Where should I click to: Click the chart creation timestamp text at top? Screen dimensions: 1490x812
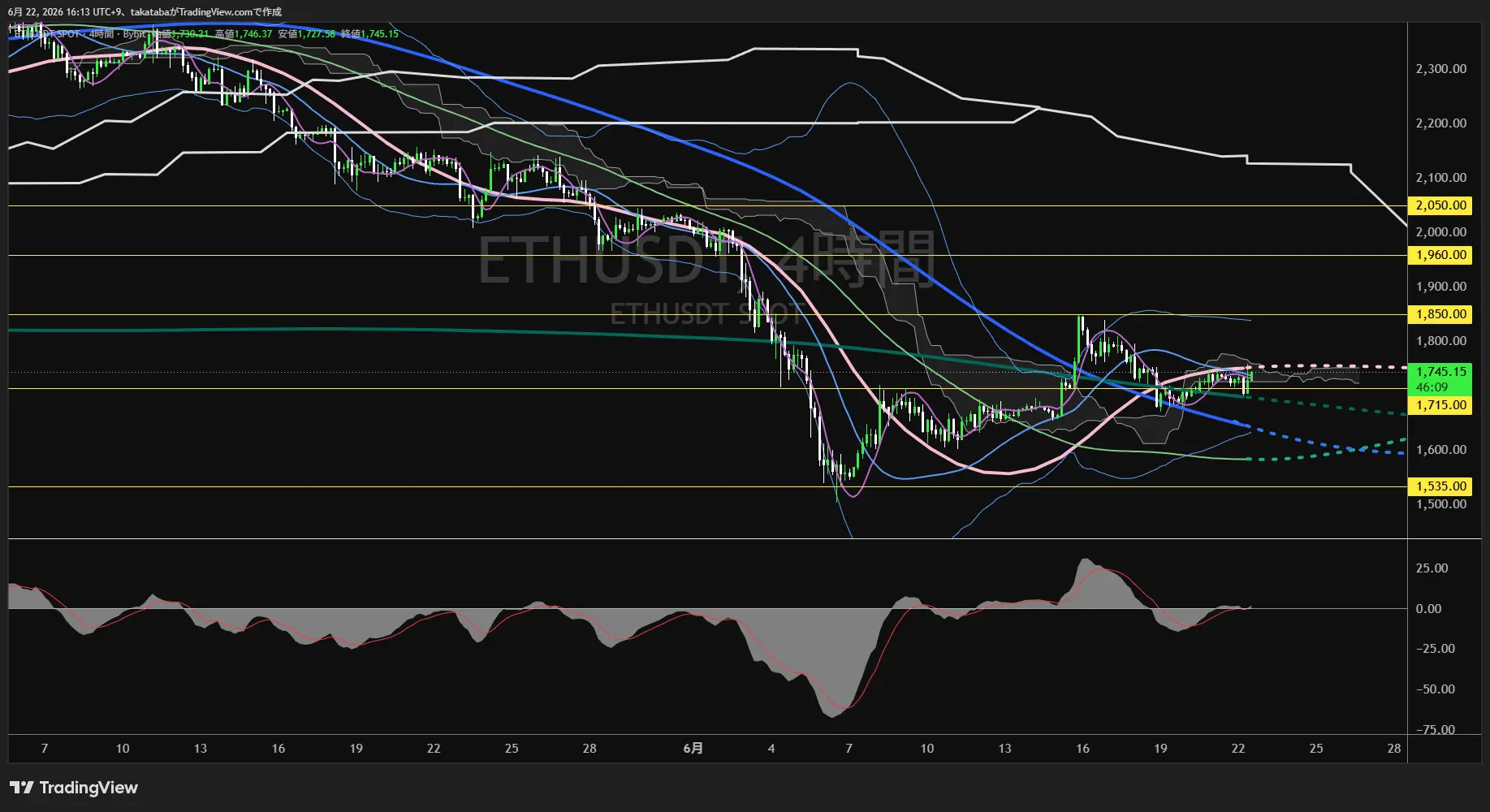pos(145,12)
